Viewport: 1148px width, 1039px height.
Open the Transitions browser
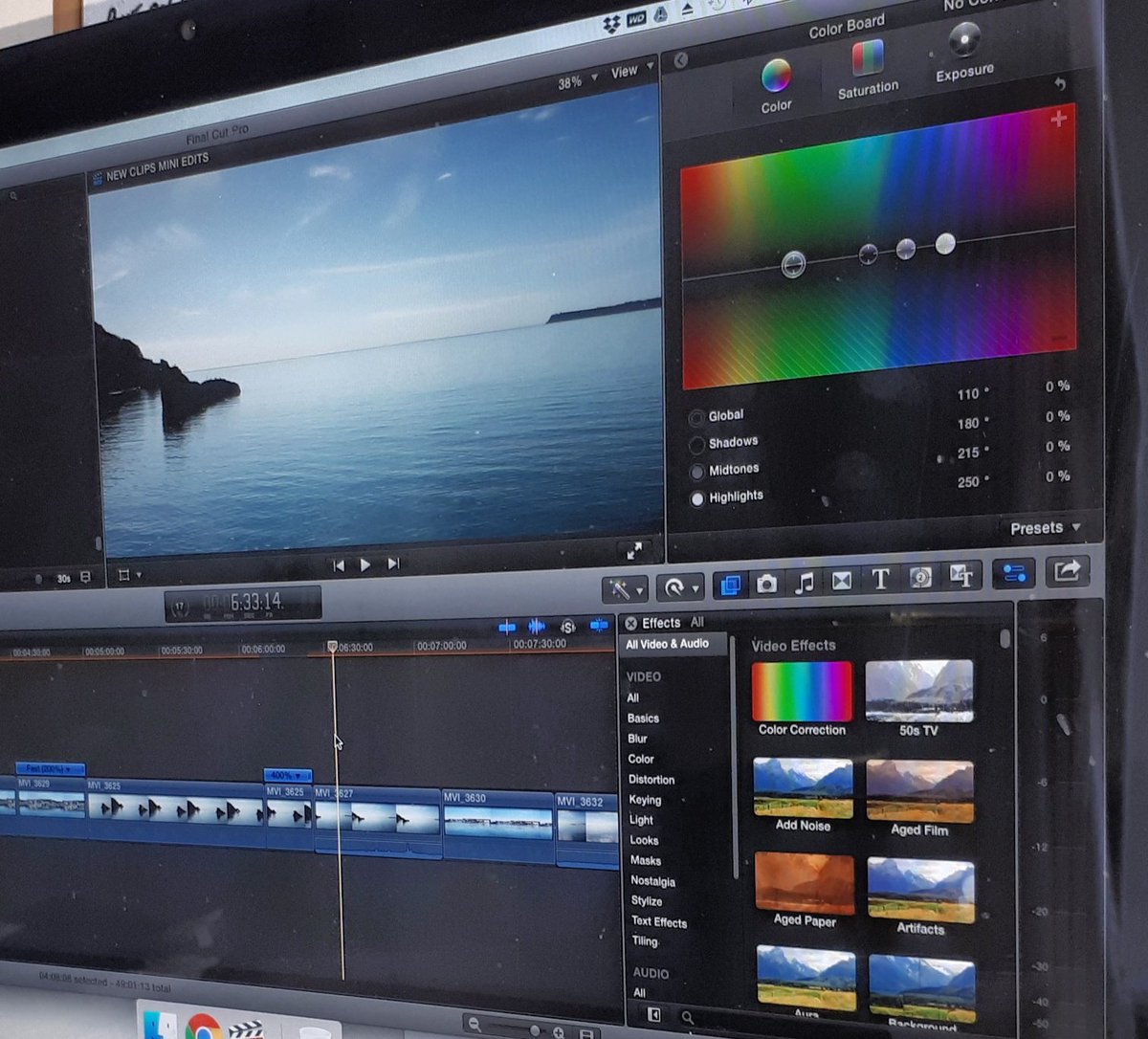842,580
